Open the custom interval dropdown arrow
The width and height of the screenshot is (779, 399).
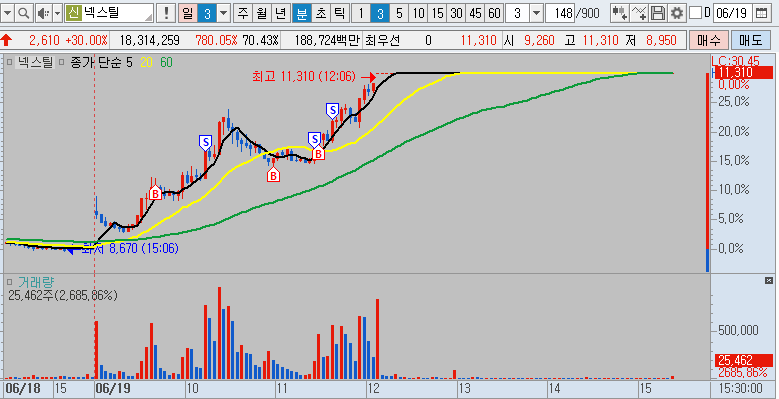point(537,13)
